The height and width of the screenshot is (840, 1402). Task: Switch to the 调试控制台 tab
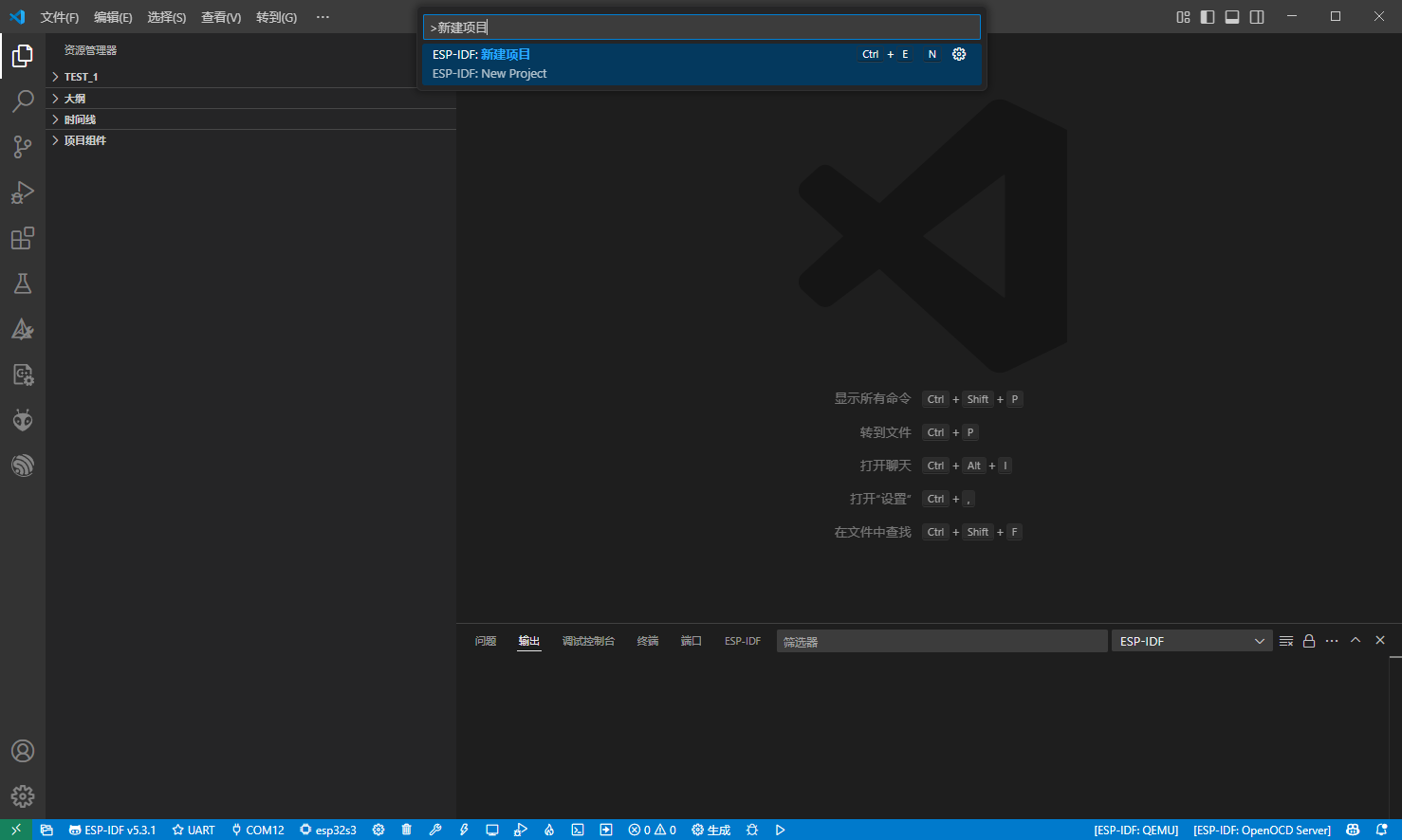tap(588, 641)
